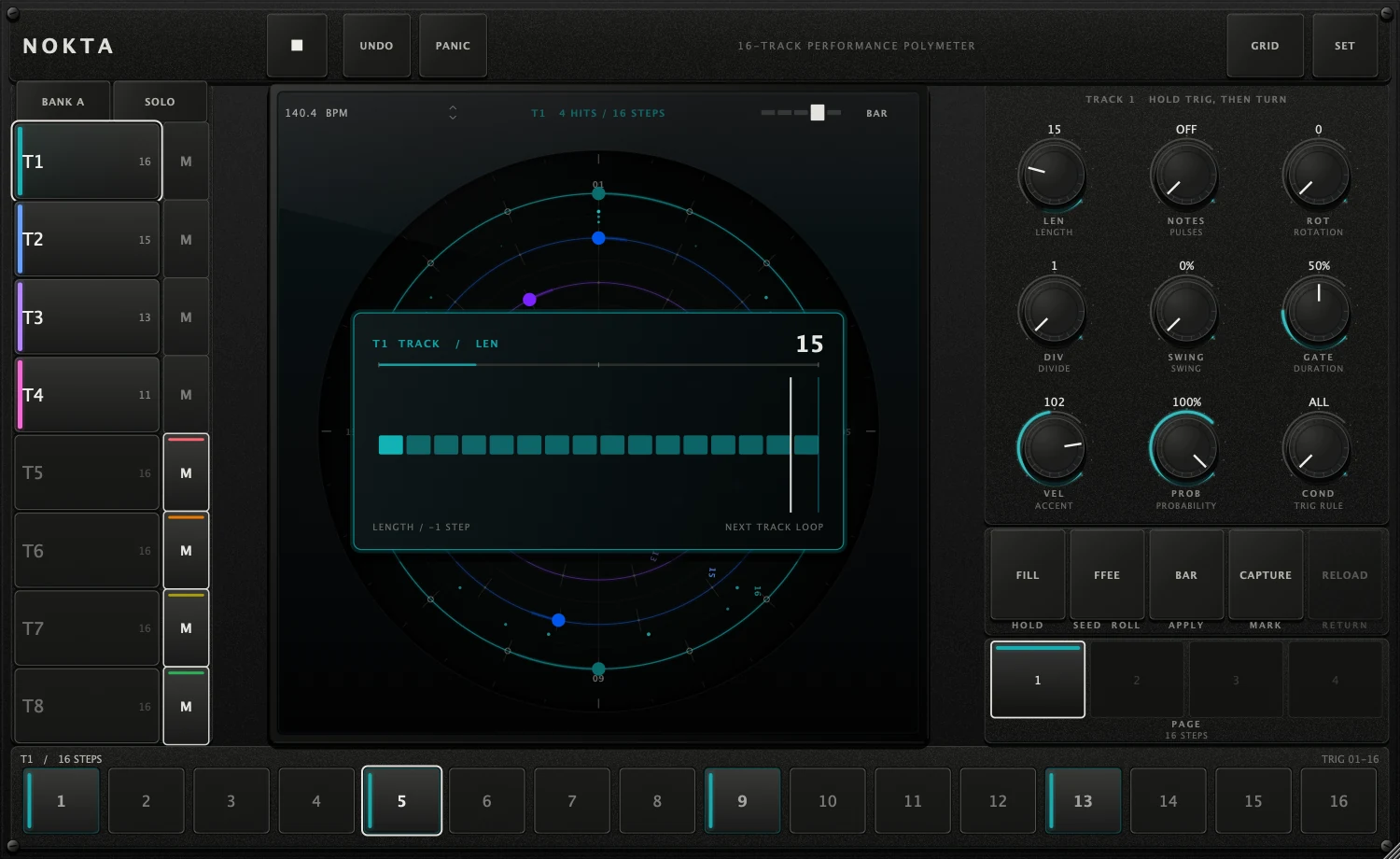
Task: Mute track T3
Action: click(186, 317)
